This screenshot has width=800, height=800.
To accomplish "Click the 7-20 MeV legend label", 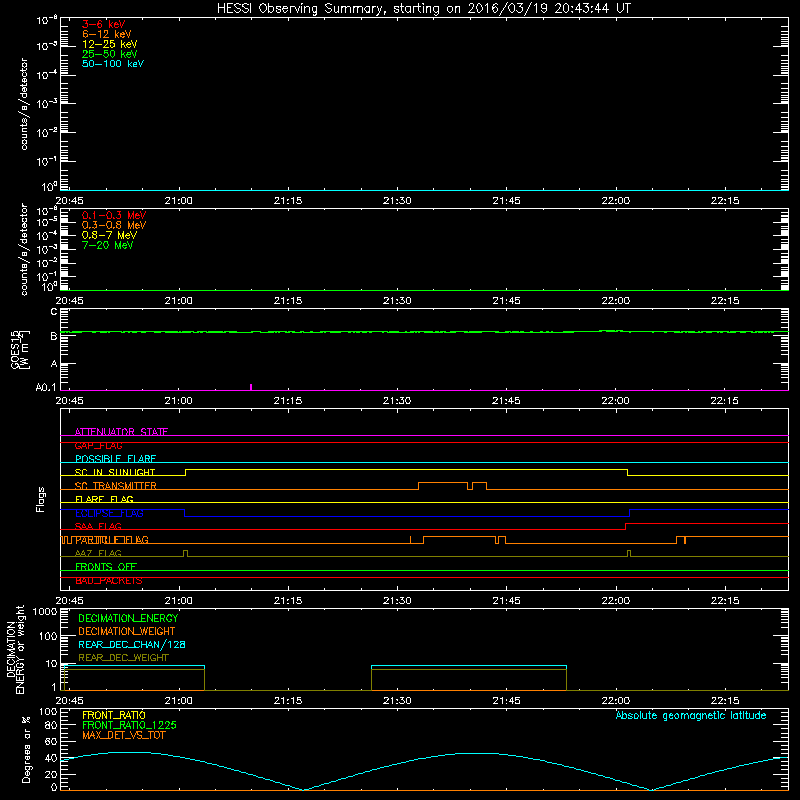I will pyautogui.click(x=107, y=245).
